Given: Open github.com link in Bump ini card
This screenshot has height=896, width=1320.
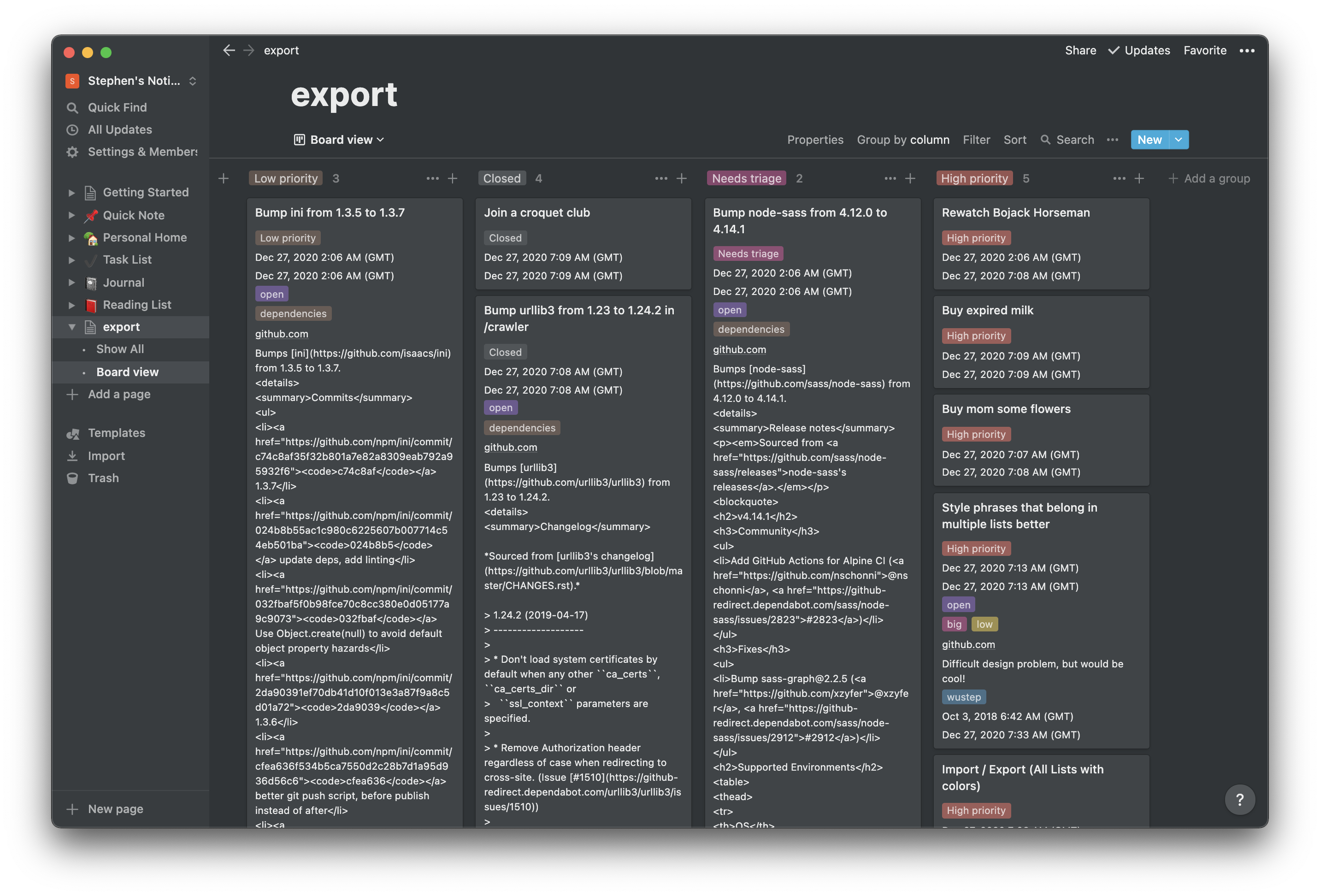Looking at the screenshot, I should tap(281, 334).
